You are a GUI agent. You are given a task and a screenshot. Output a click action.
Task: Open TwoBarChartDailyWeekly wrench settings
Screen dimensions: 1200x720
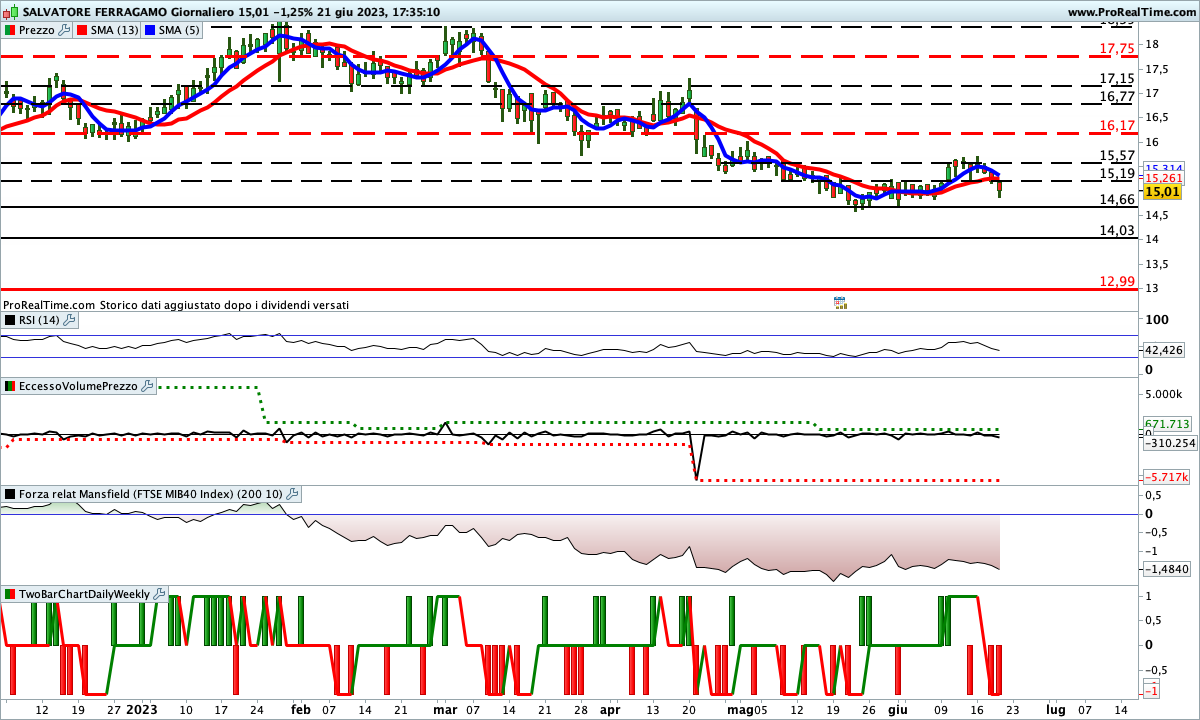click(x=159, y=594)
